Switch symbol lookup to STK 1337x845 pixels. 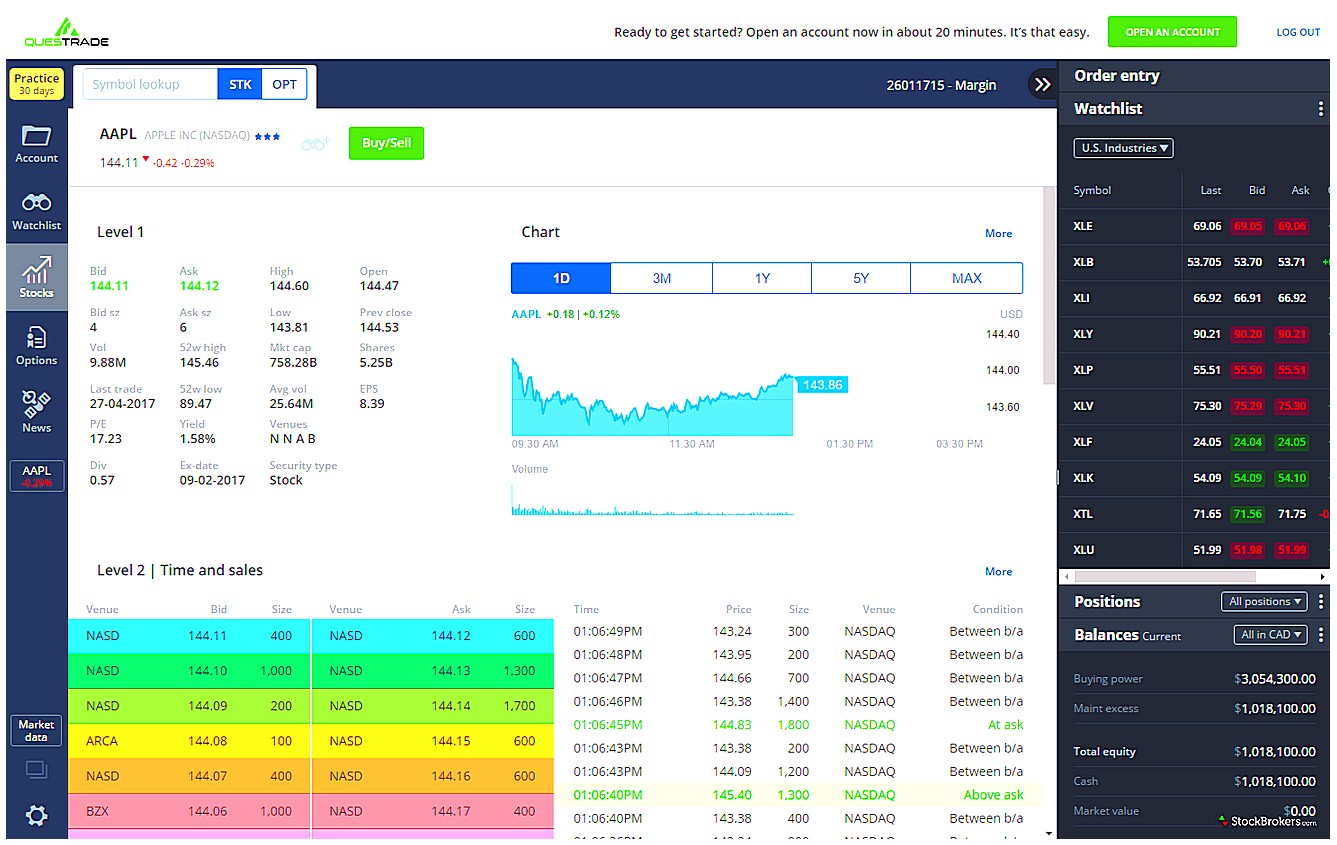click(x=240, y=84)
